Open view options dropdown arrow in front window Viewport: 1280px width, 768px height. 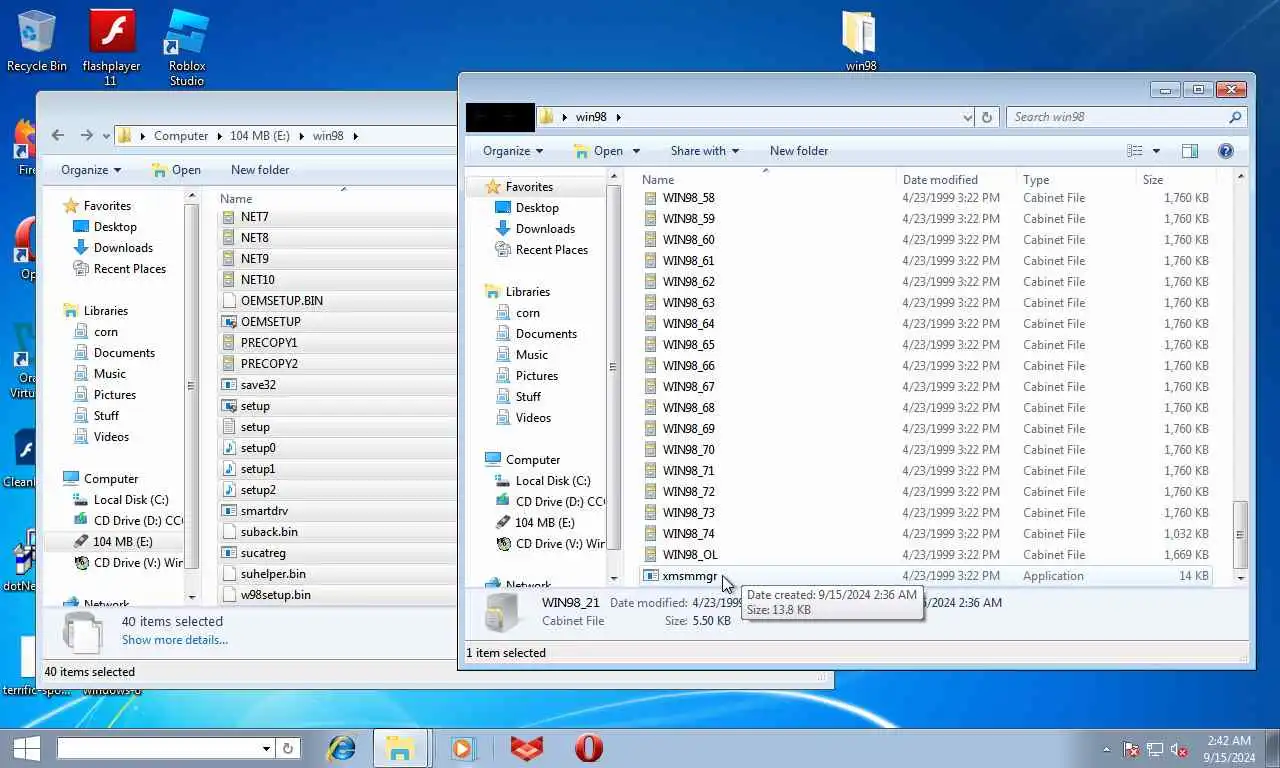pyautogui.click(x=1156, y=151)
